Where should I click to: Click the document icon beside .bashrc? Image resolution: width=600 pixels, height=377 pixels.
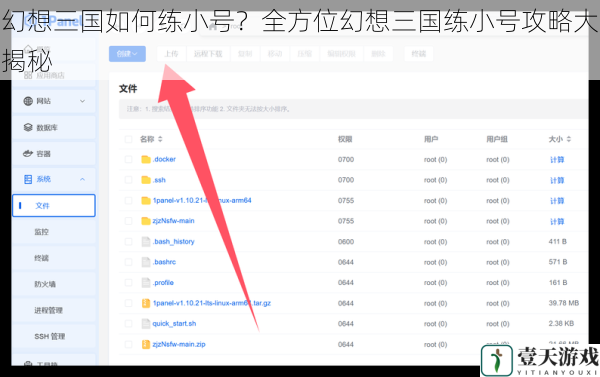[146, 262]
